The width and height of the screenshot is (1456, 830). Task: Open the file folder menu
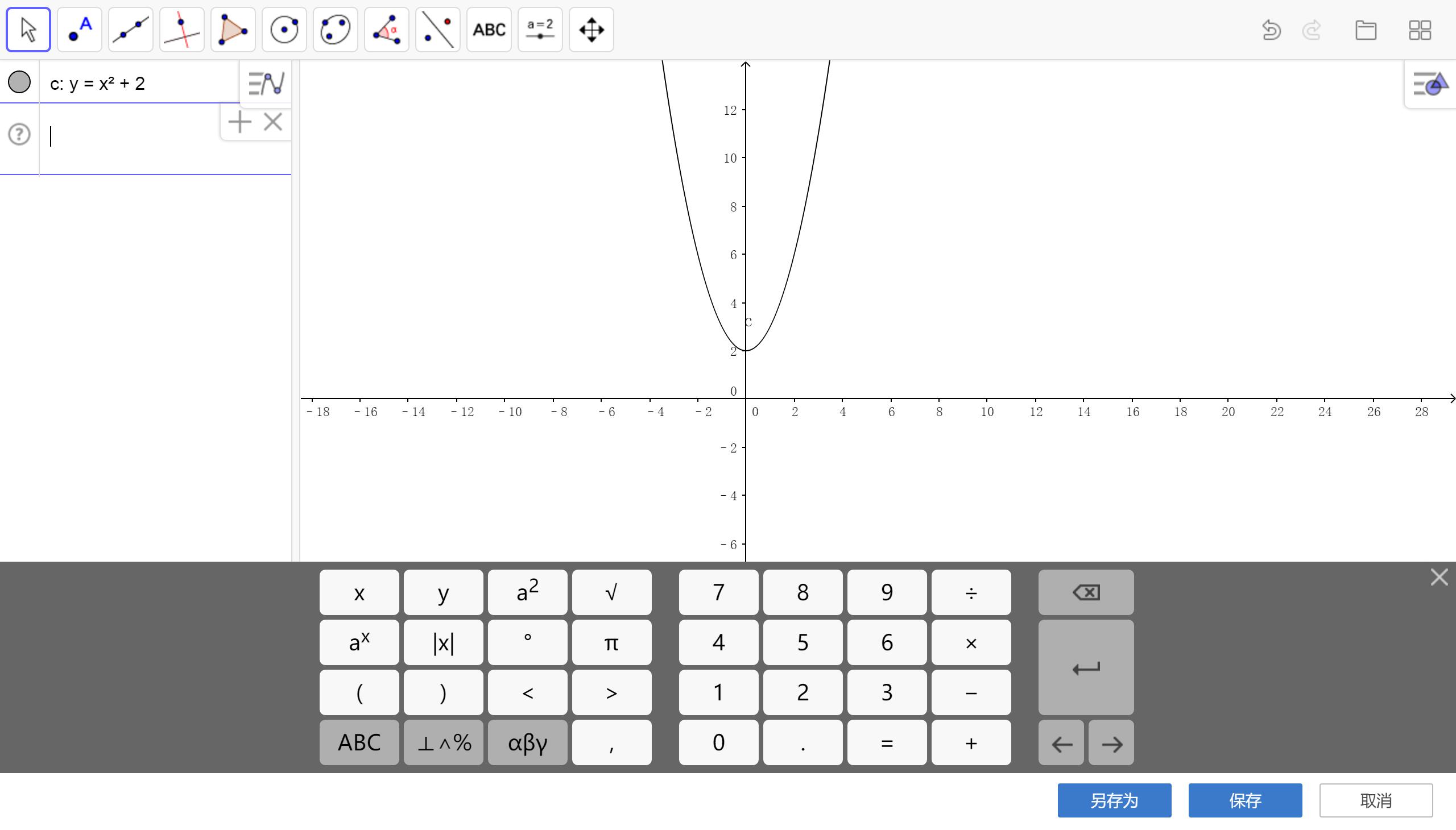pos(1366,30)
